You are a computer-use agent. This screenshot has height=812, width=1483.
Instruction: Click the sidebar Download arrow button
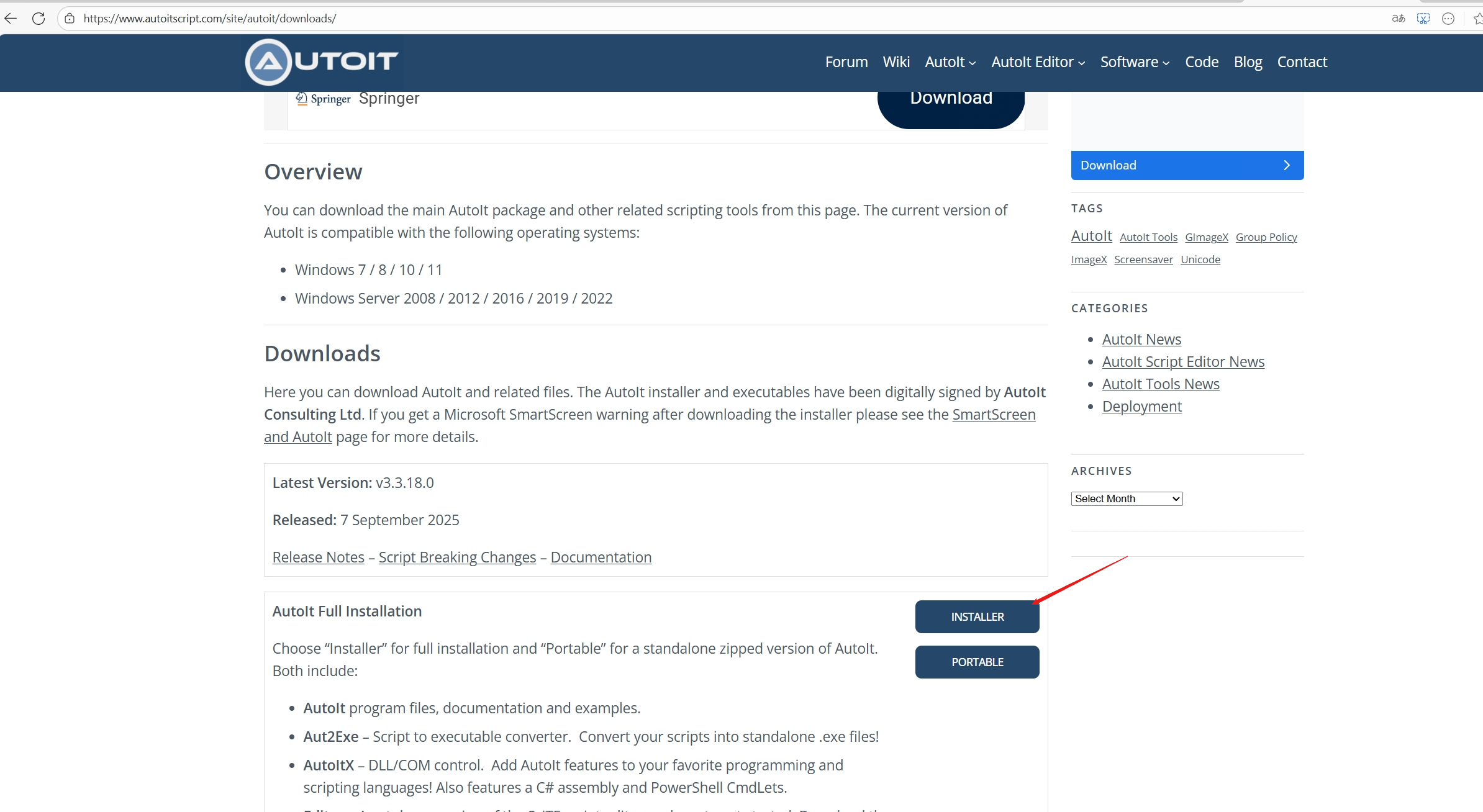tap(1286, 165)
